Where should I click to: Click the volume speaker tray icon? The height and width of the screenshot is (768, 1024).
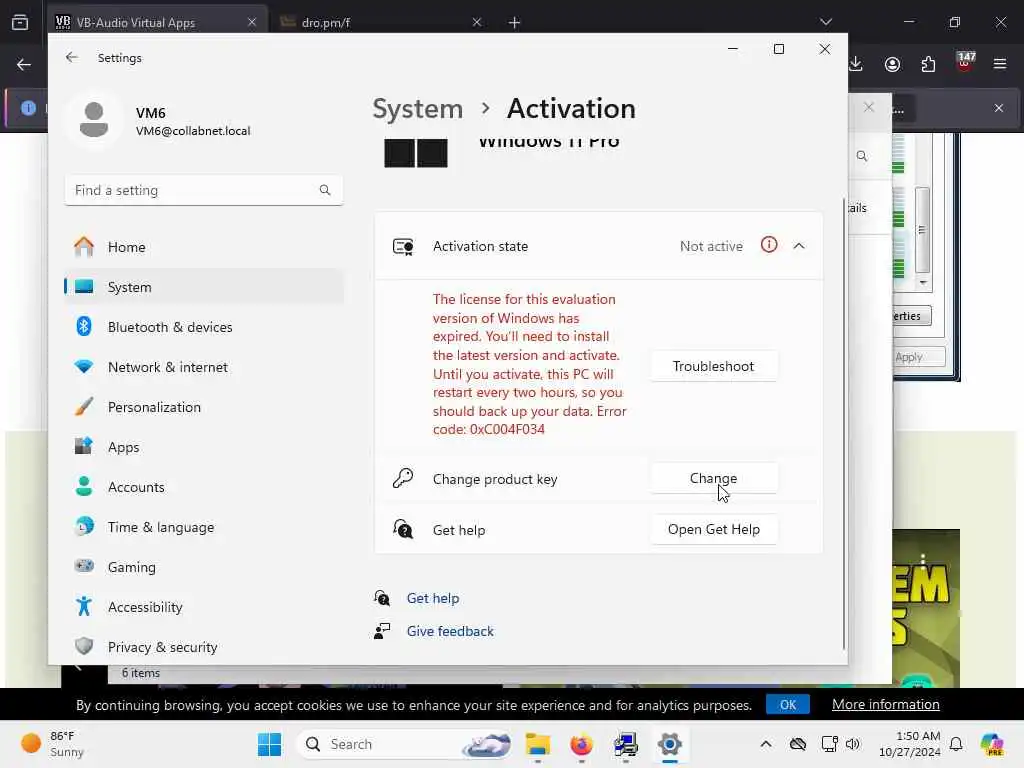click(853, 744)
